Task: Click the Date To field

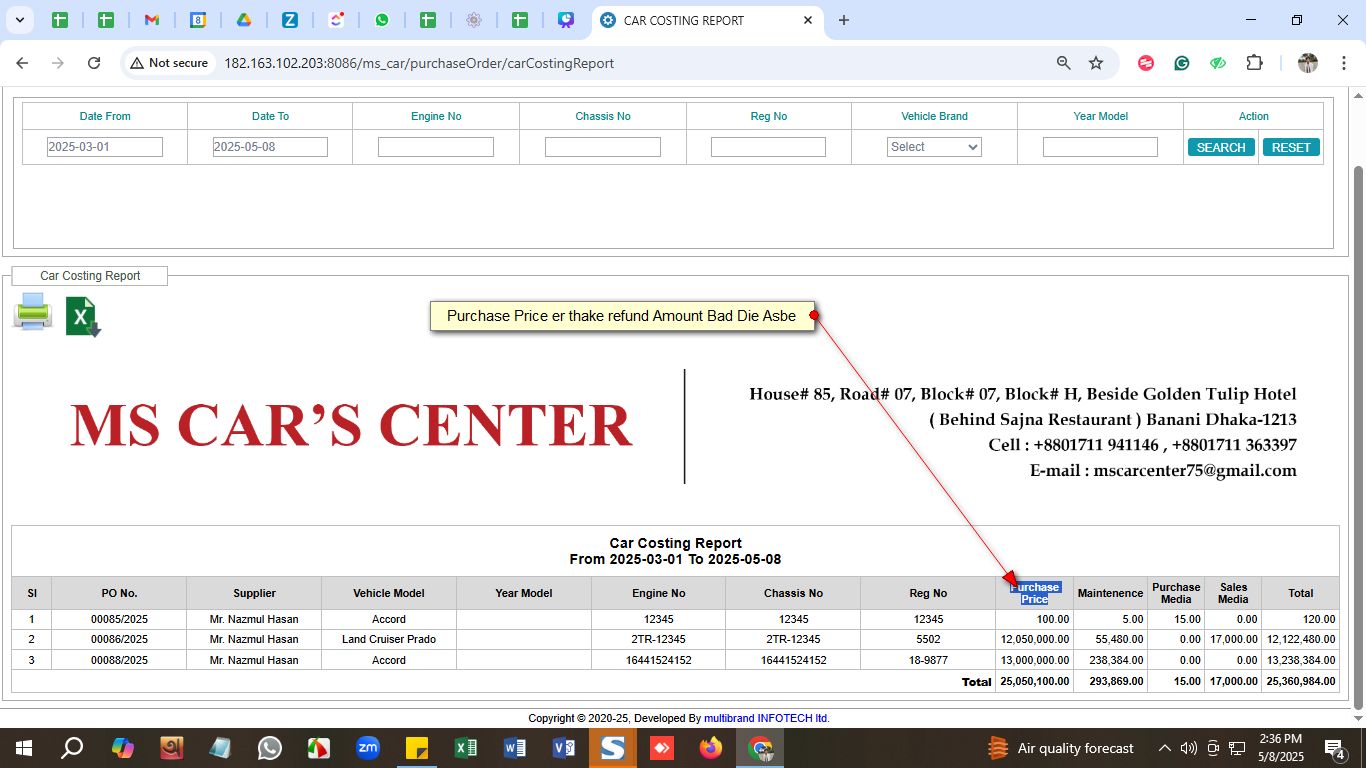Action: click(x=270, y=147)
